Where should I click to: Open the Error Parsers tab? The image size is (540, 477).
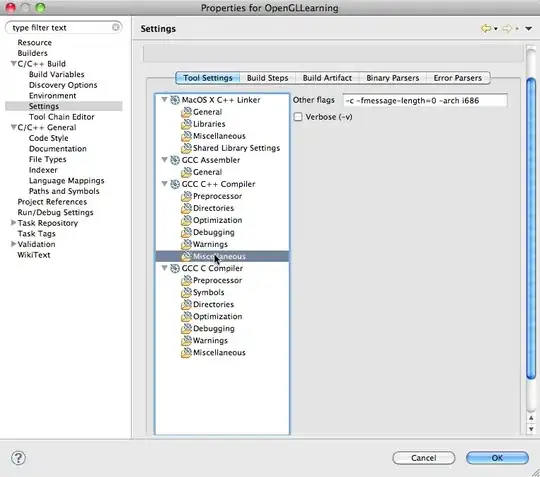pos(458,78)
